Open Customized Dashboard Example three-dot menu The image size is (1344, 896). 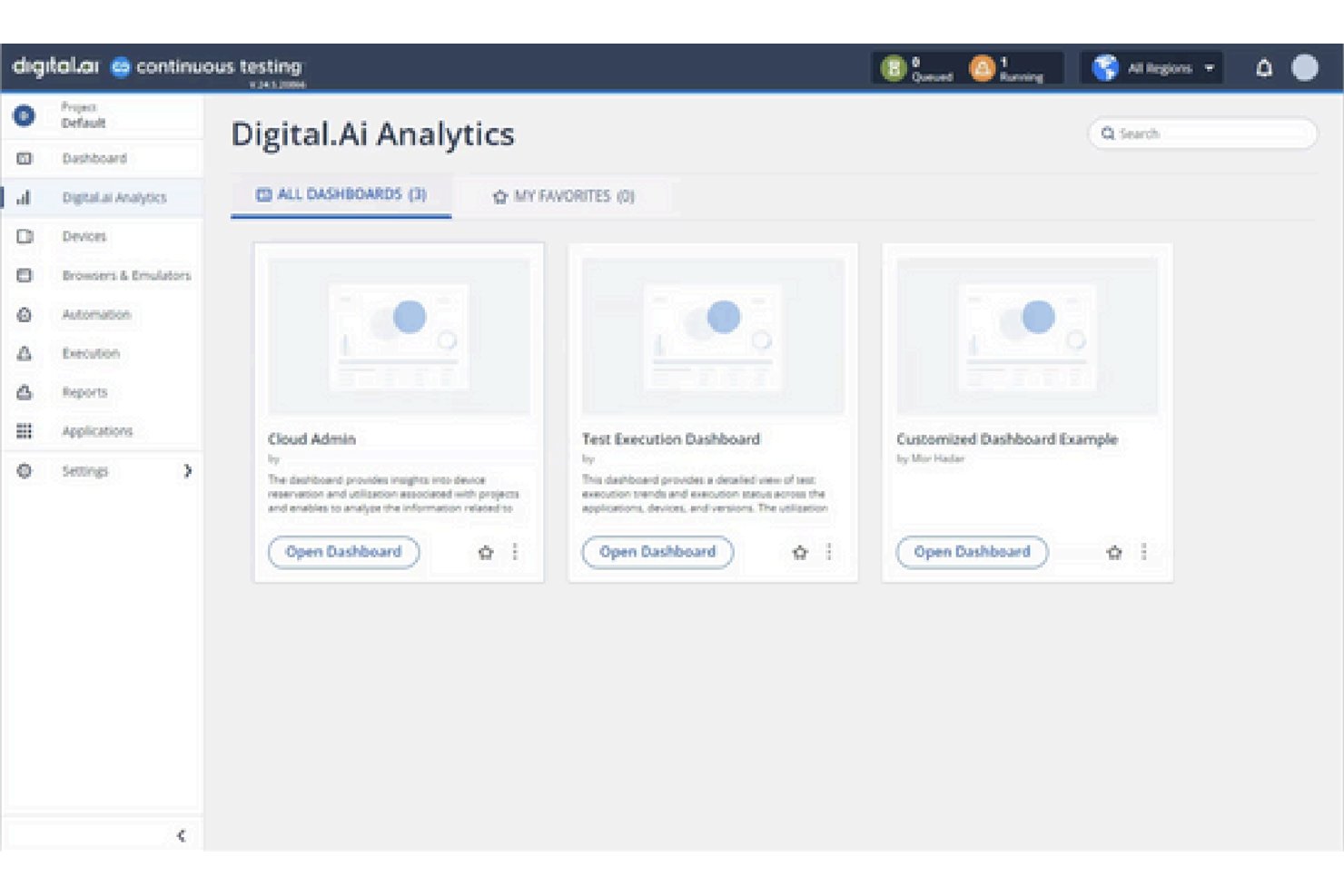[x=1143, y=552]
